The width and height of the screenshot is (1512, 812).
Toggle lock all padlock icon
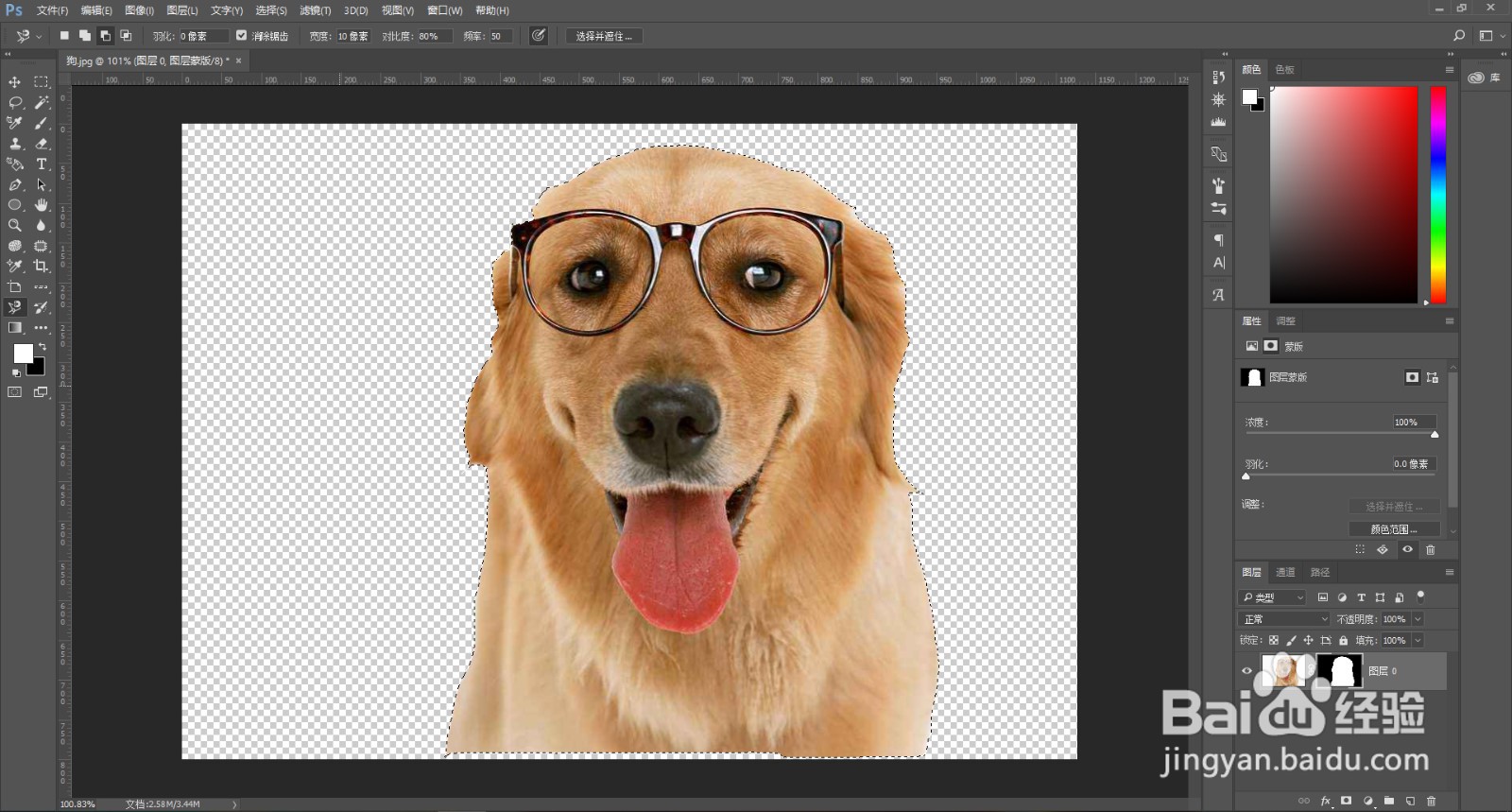[1343, 641]
